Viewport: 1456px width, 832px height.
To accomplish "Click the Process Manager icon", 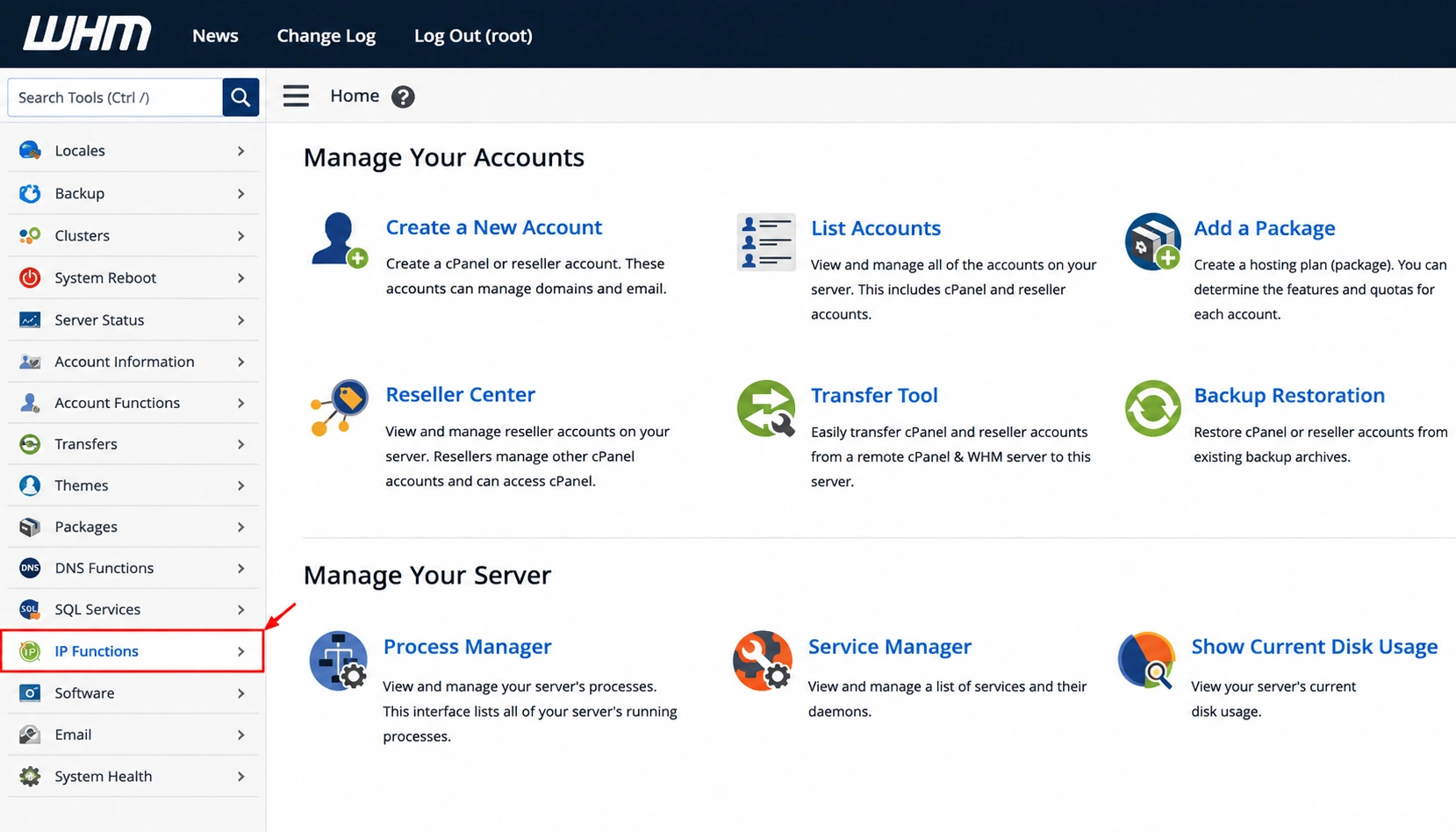I will point(338,660).
